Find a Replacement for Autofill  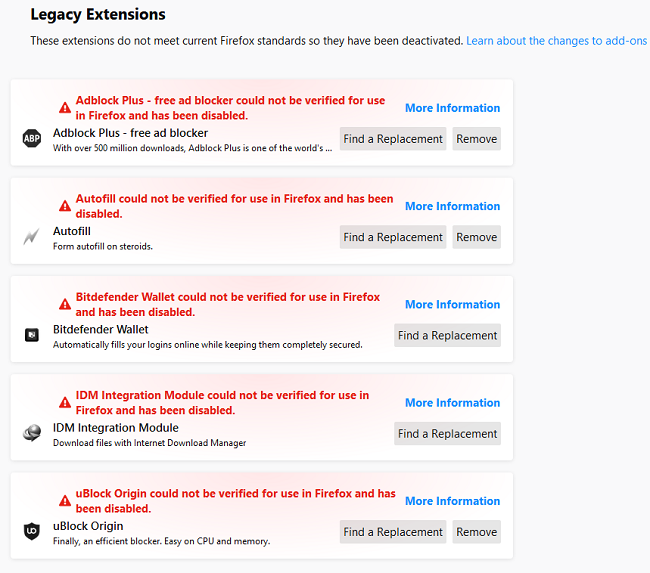click(393, 237)
